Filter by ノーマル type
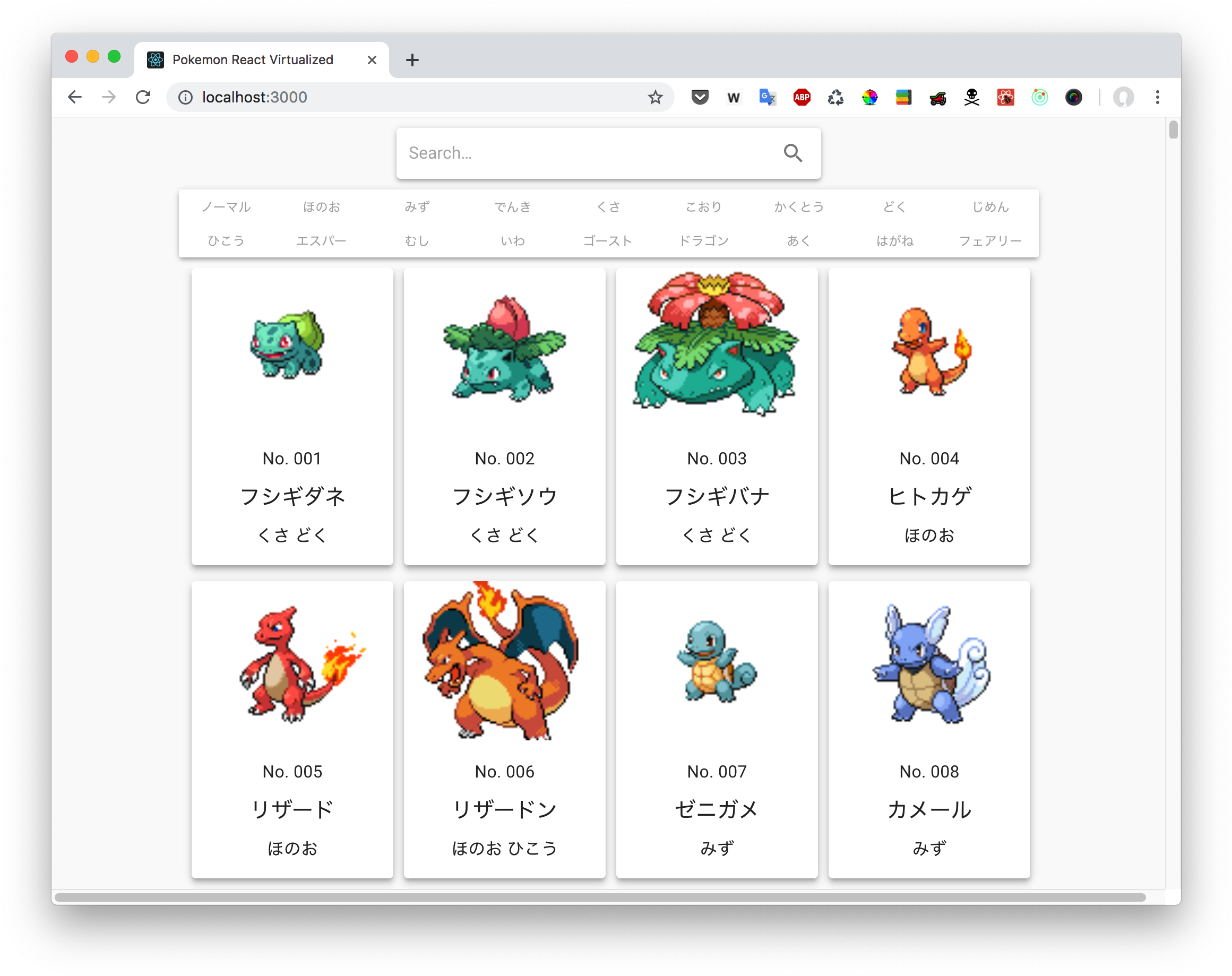The width and height of the screenshot is (1232, 976). click(x=226, y=207)
